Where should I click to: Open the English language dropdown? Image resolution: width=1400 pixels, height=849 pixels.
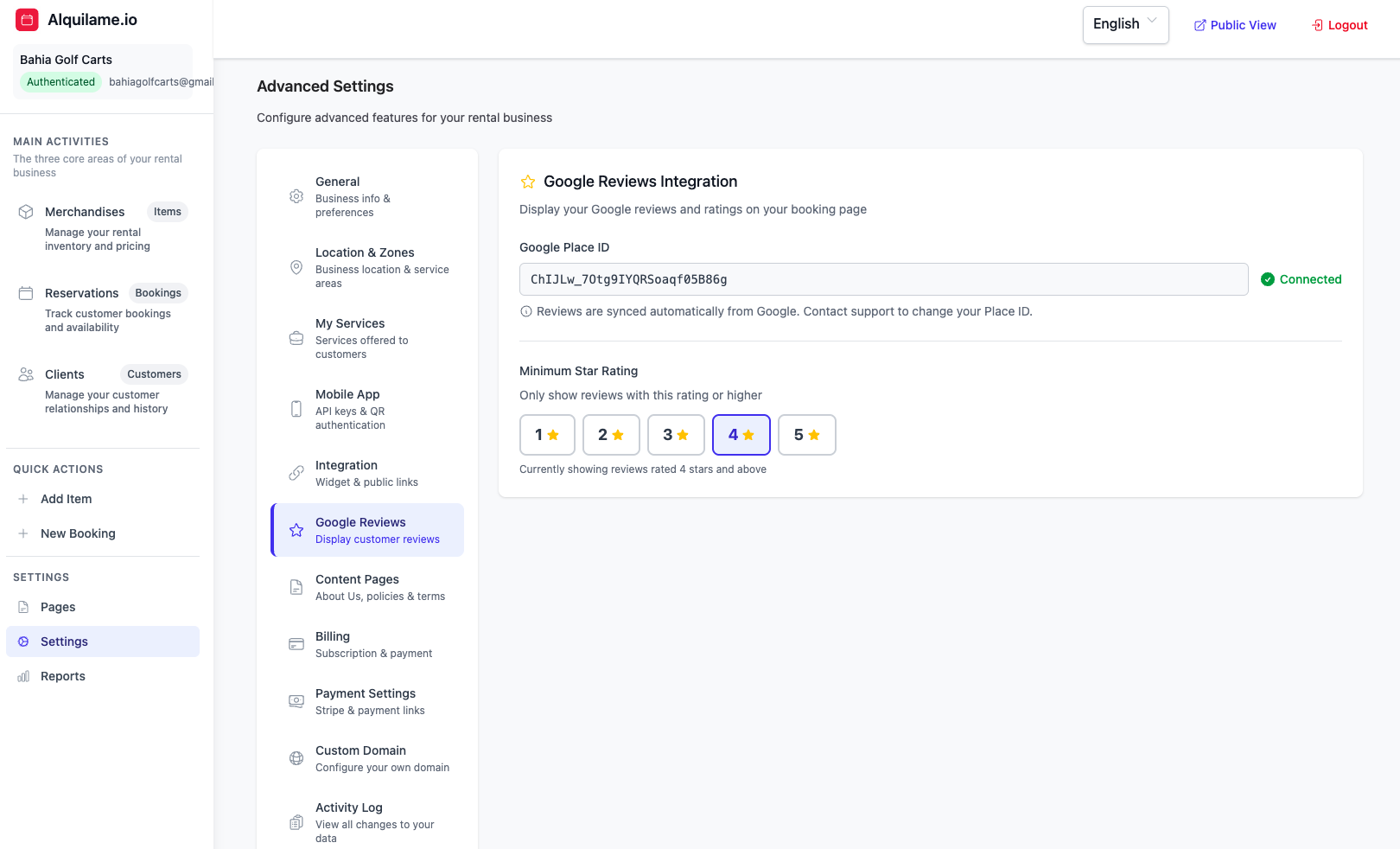(x=1125, y=24)
